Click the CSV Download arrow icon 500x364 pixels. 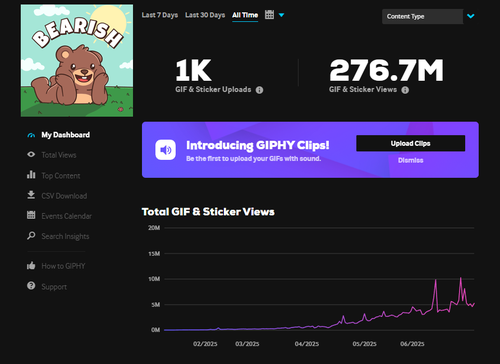pyautogui.click(x=31, y=195)
